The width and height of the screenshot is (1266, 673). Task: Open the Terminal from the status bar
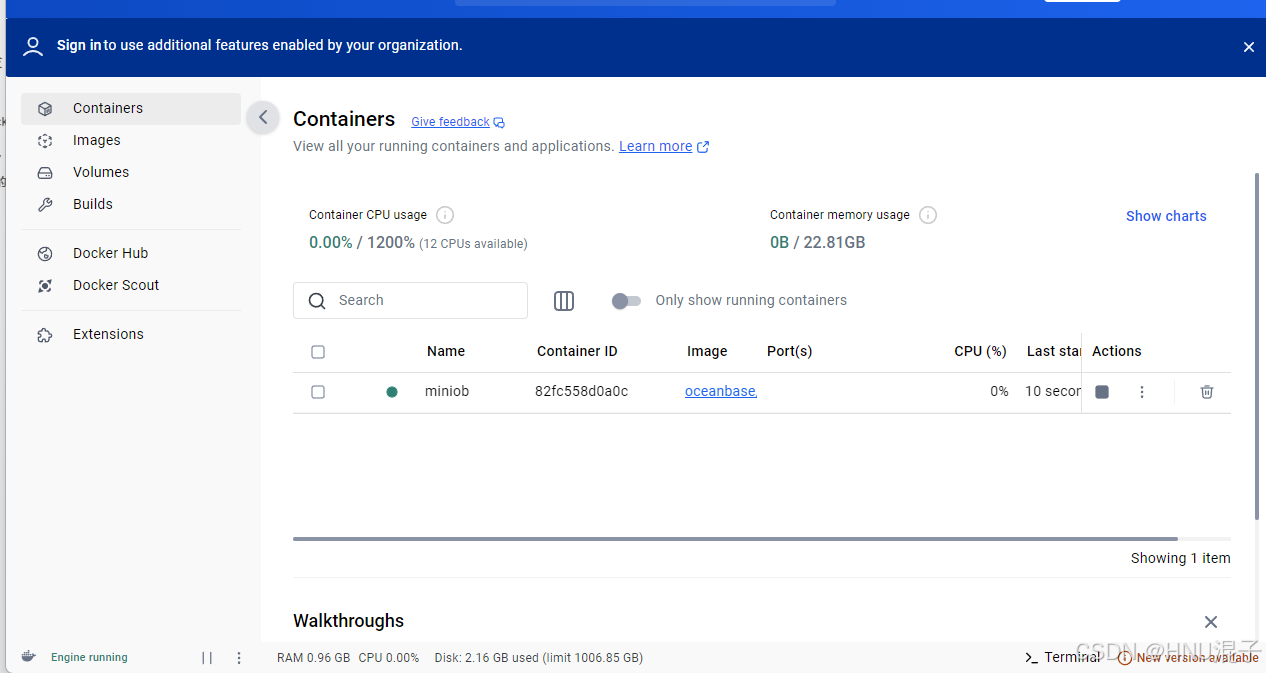coord(1062,657)
